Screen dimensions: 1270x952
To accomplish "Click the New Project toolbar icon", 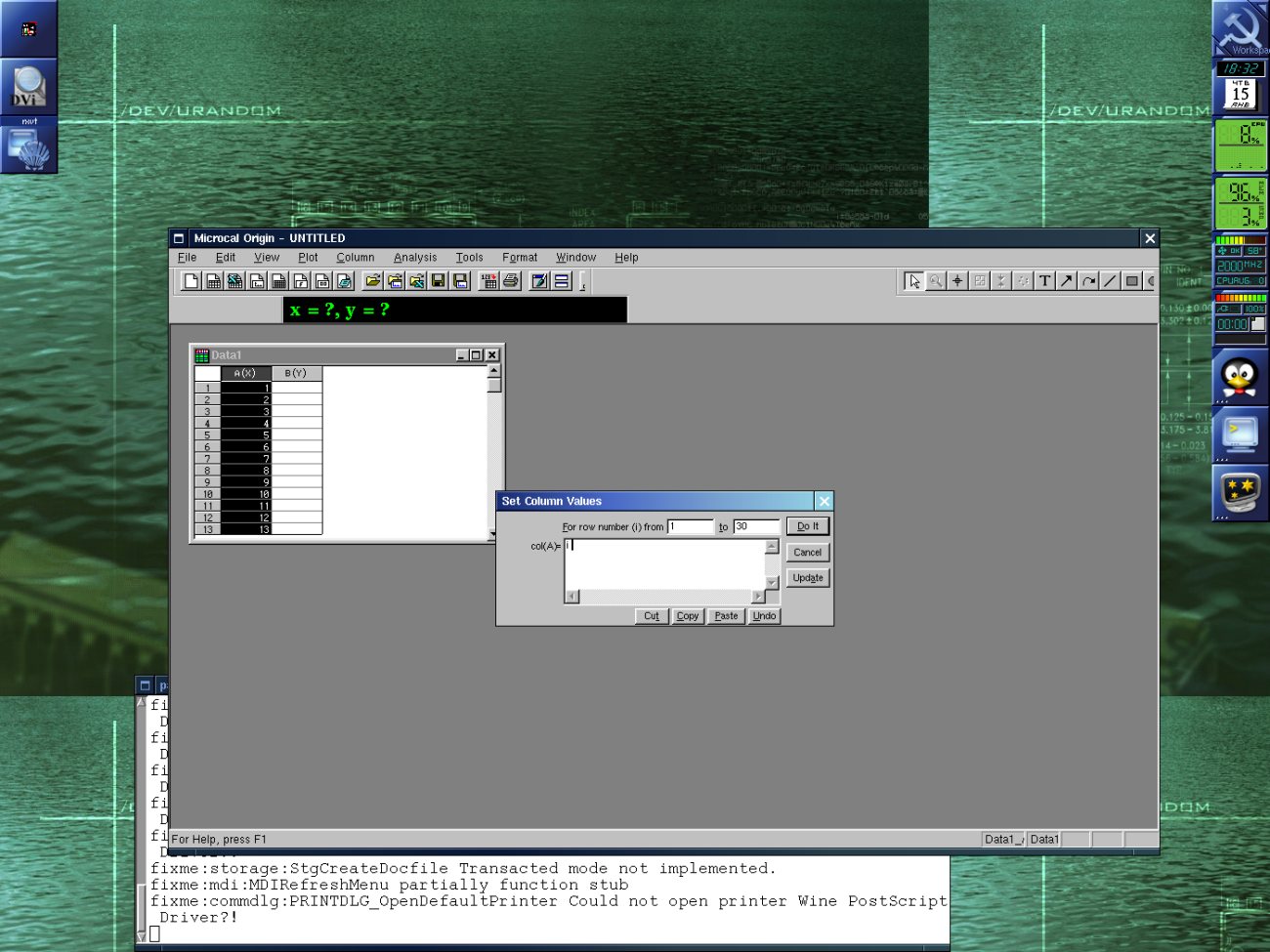I will tap(191, 281).
